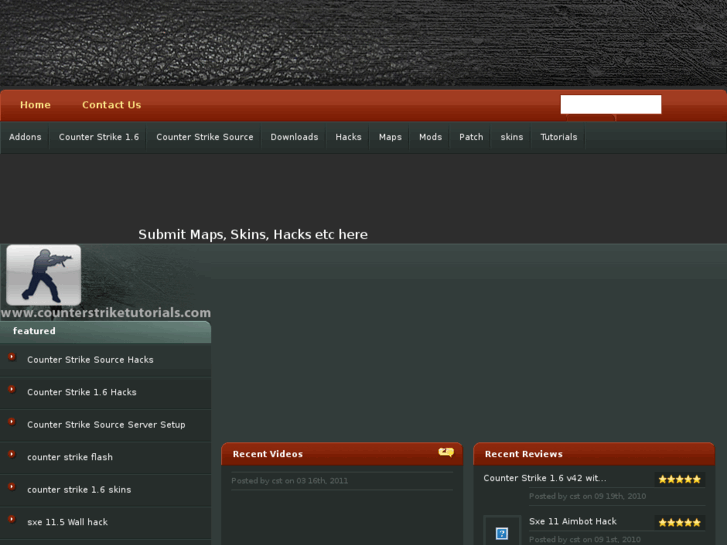Click the red bullet beside counter strike flash

(x=12, y=454)
